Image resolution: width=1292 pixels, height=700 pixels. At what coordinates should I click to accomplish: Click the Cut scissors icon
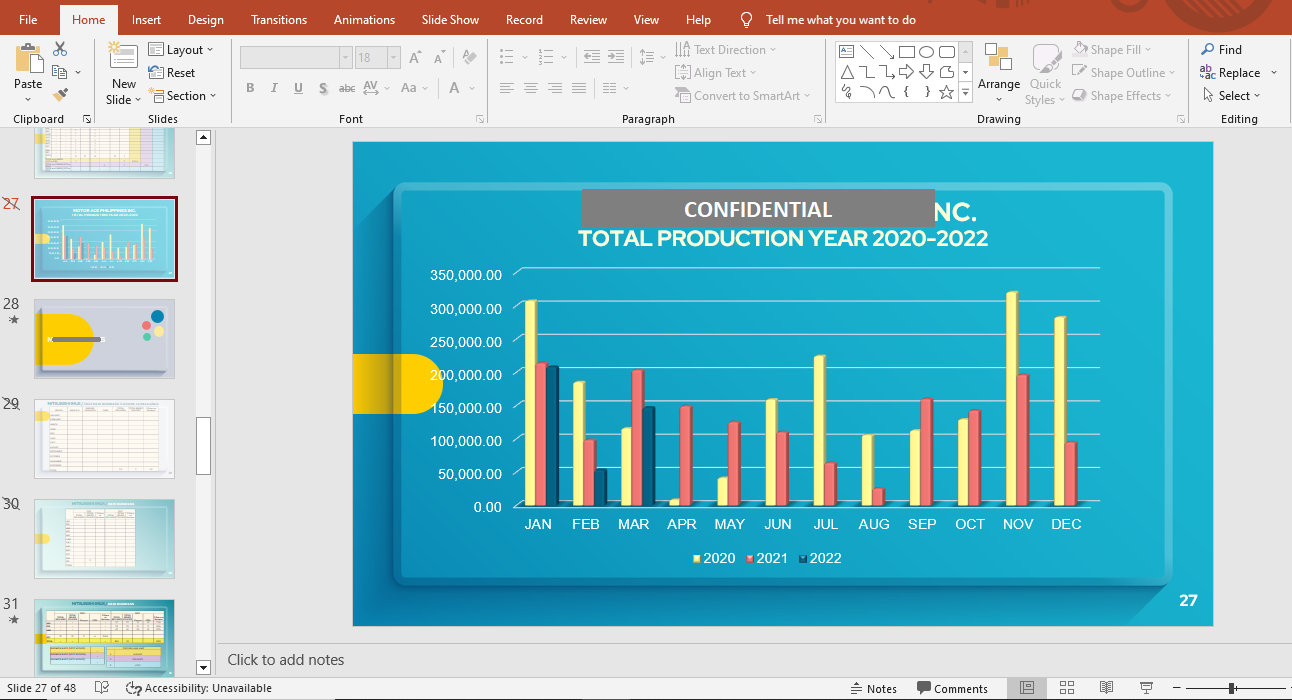coord(60,49)
